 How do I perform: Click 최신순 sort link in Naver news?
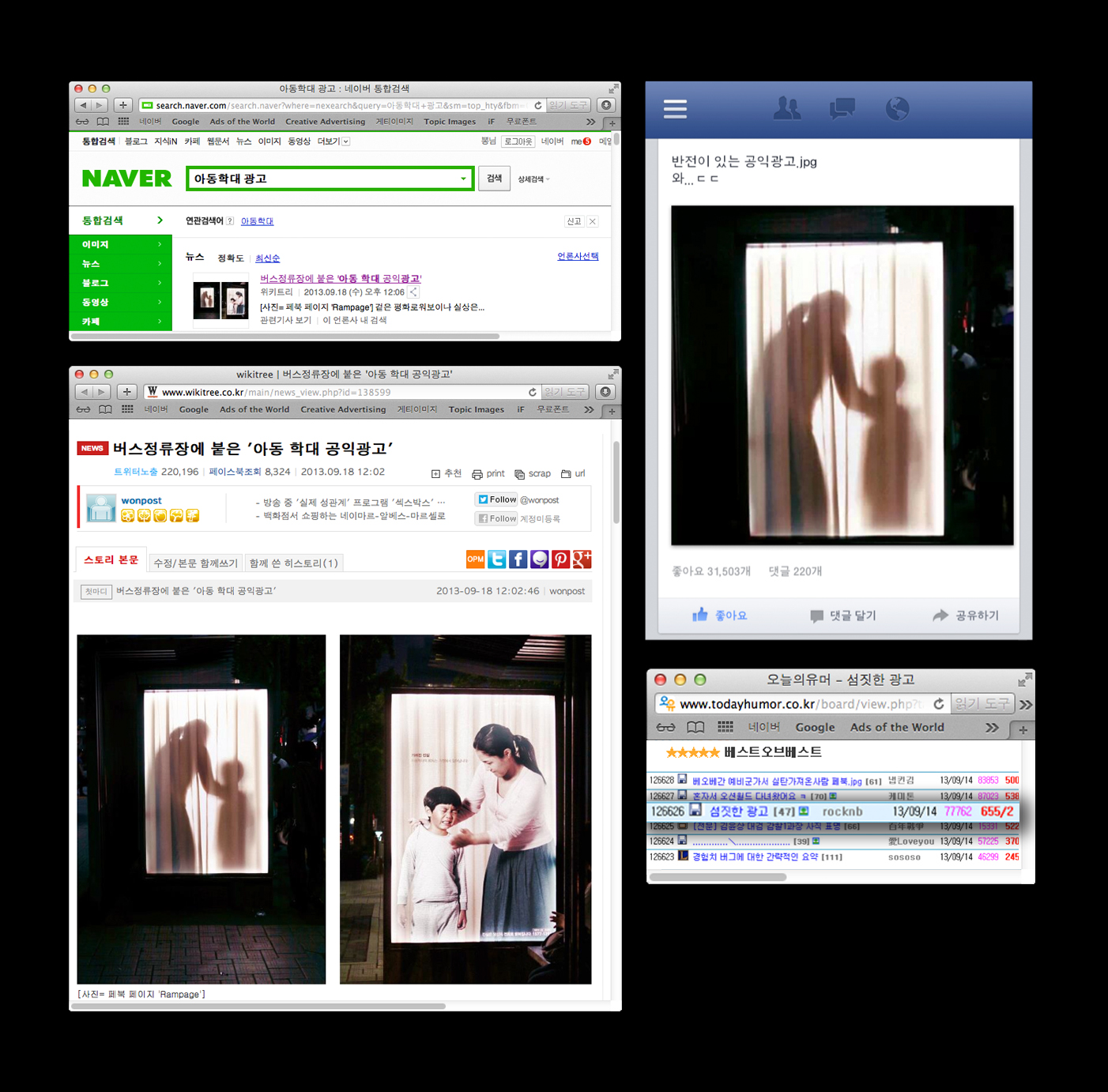coord(267,258)
